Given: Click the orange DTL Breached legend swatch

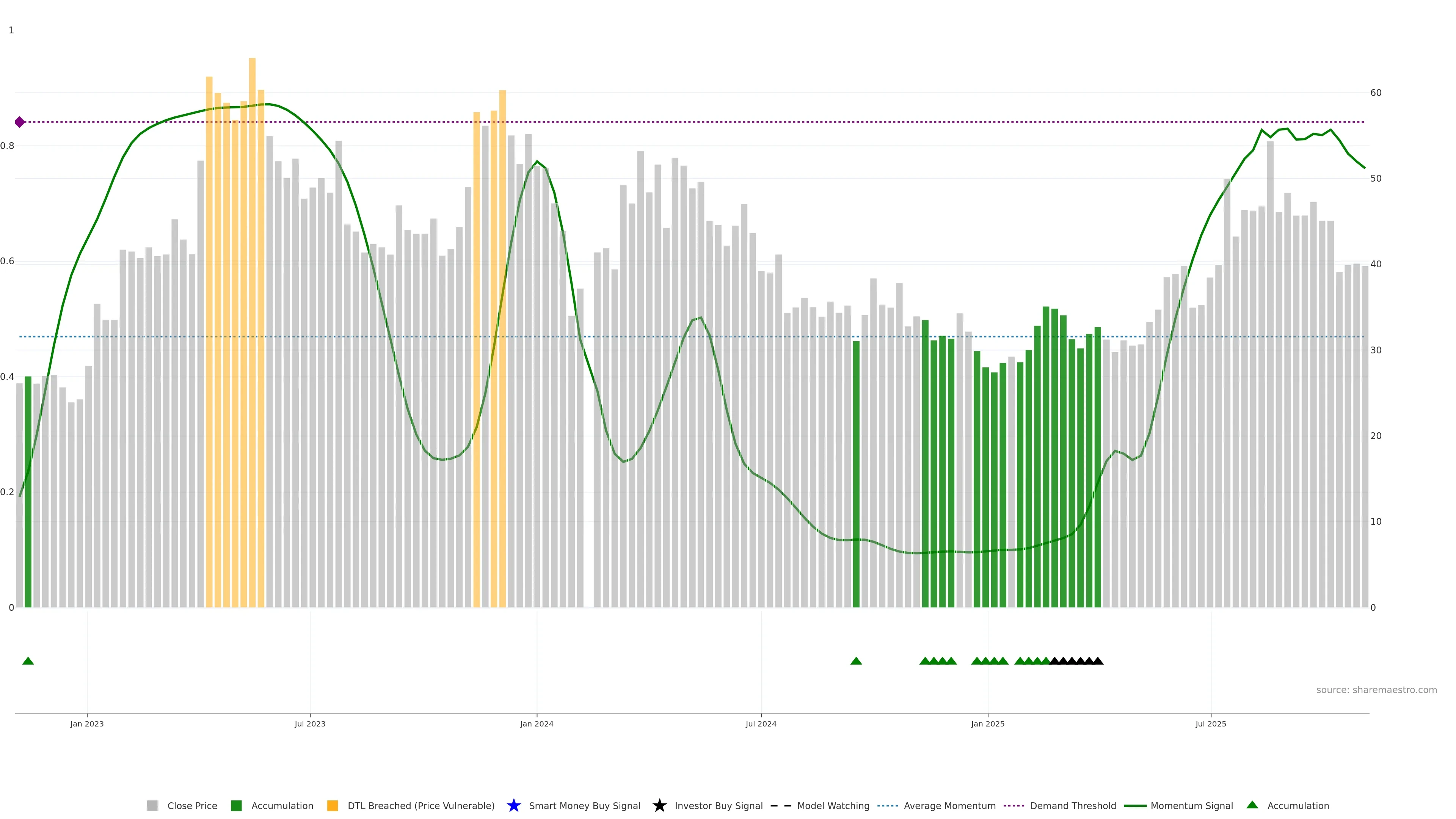Looking at the screenshot, I should click(x=333, y=805).
